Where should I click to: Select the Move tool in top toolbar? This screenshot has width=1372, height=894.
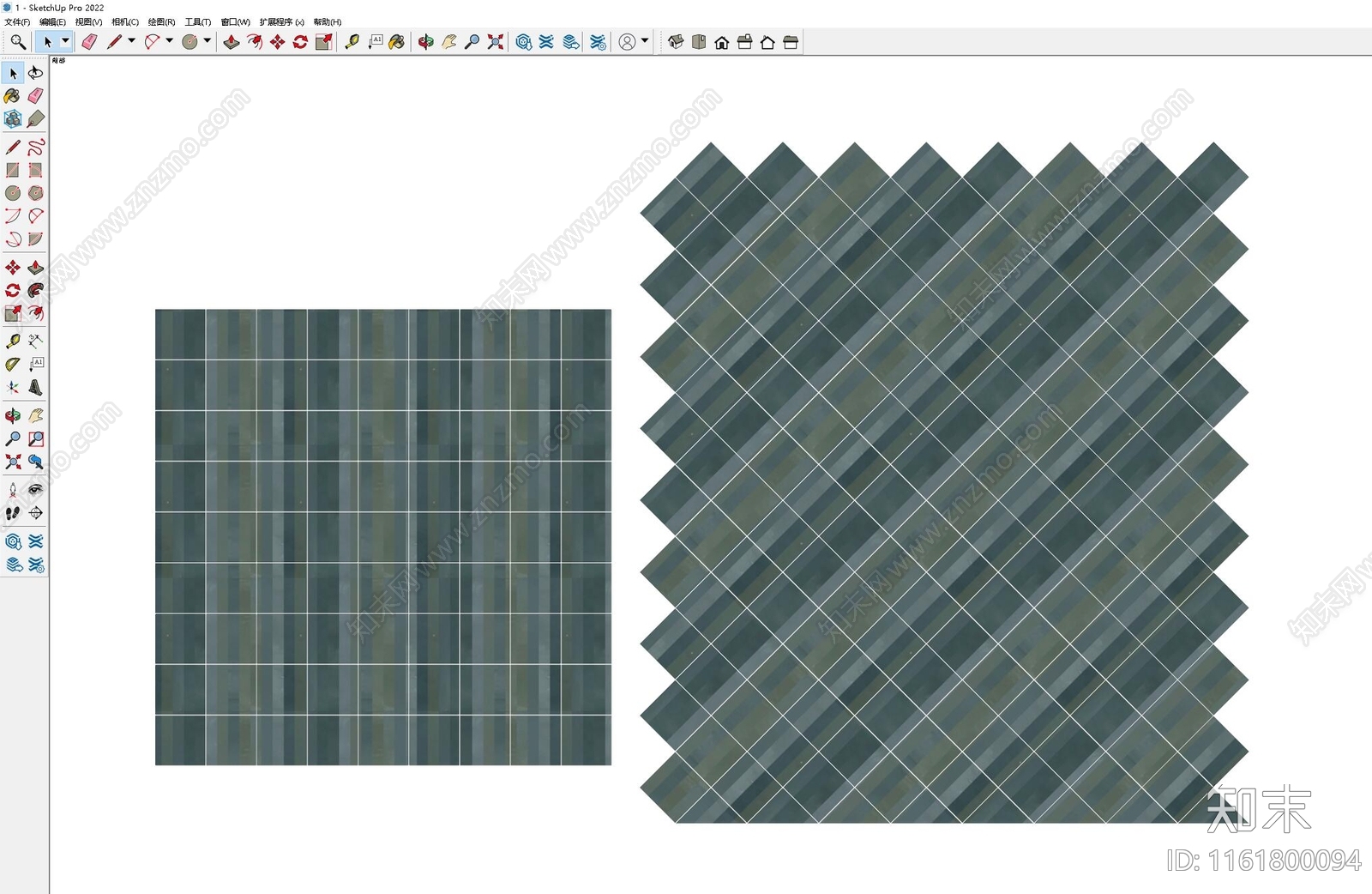click(x=277, y=41)
